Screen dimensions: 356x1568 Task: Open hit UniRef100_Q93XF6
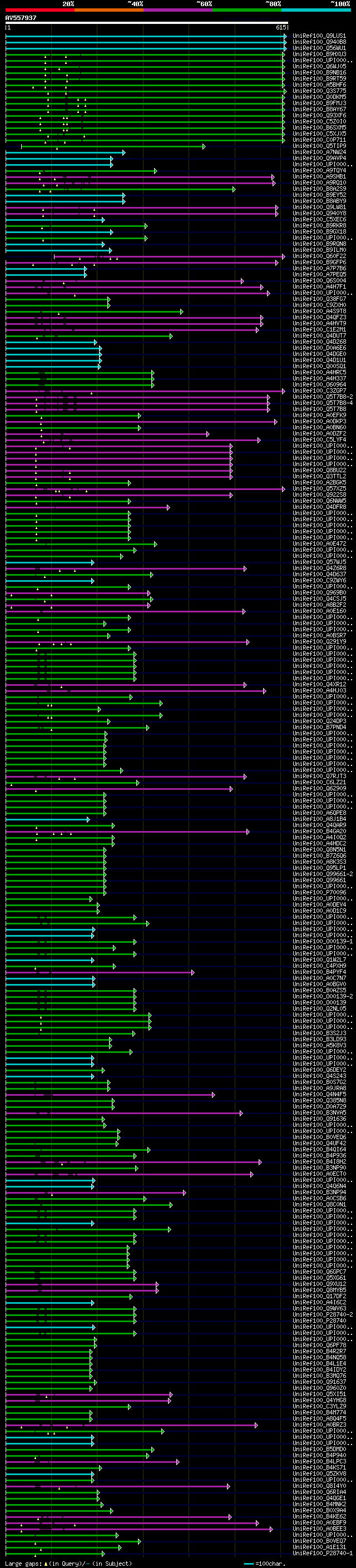319,115
